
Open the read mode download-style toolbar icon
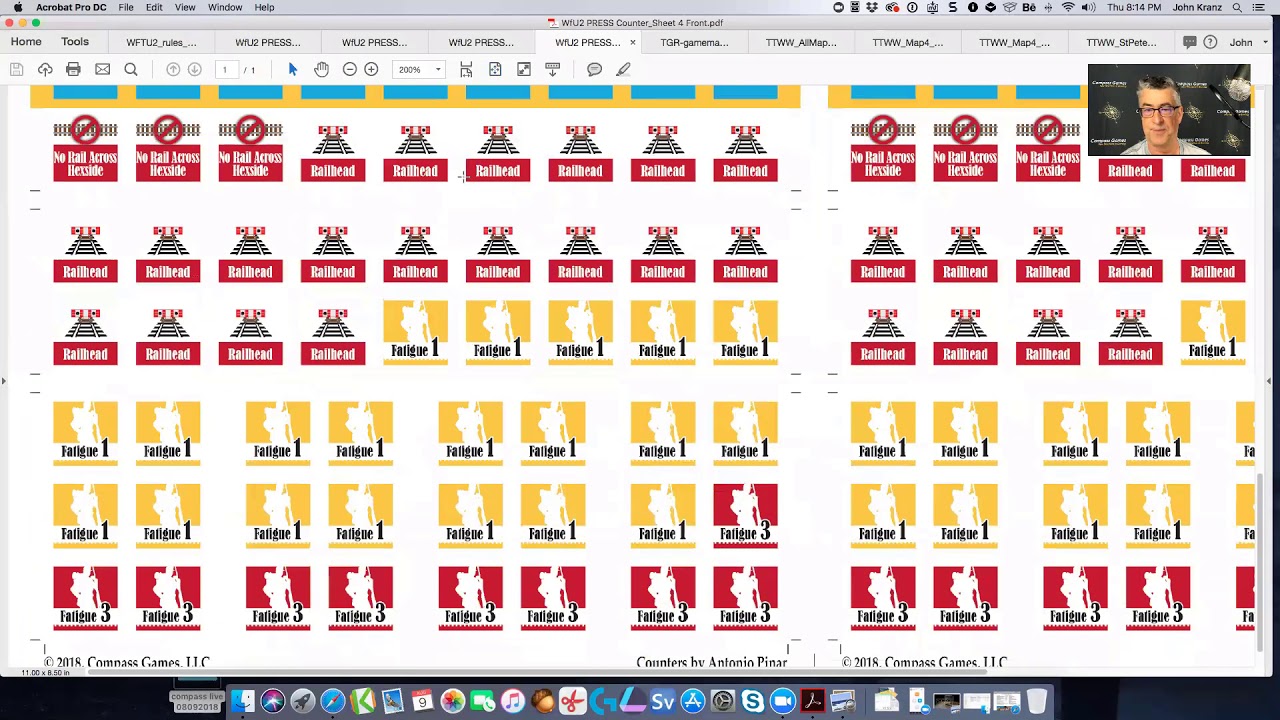[552, 69]
